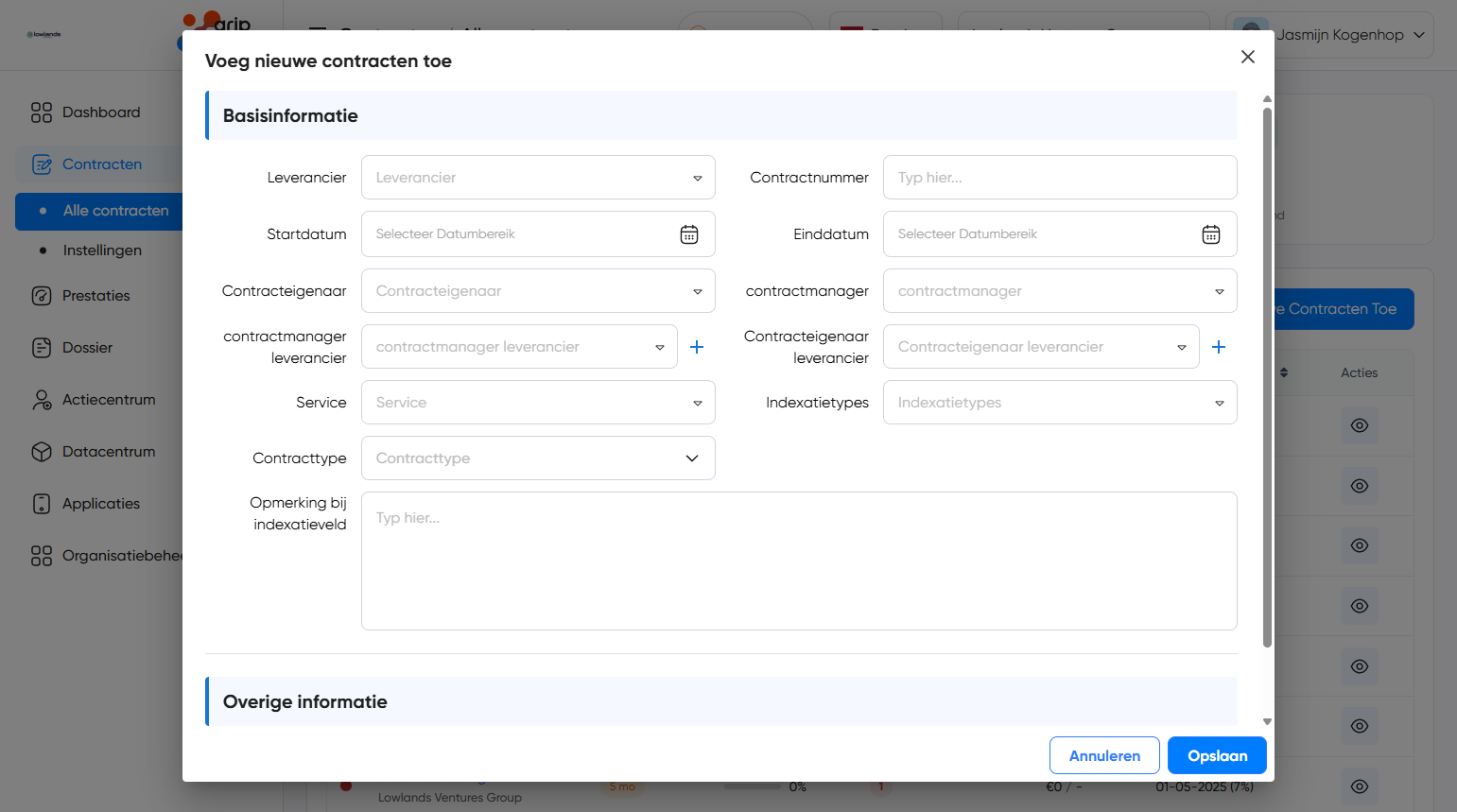Expand the Indexatietypes dropdown

[1059, 402]
